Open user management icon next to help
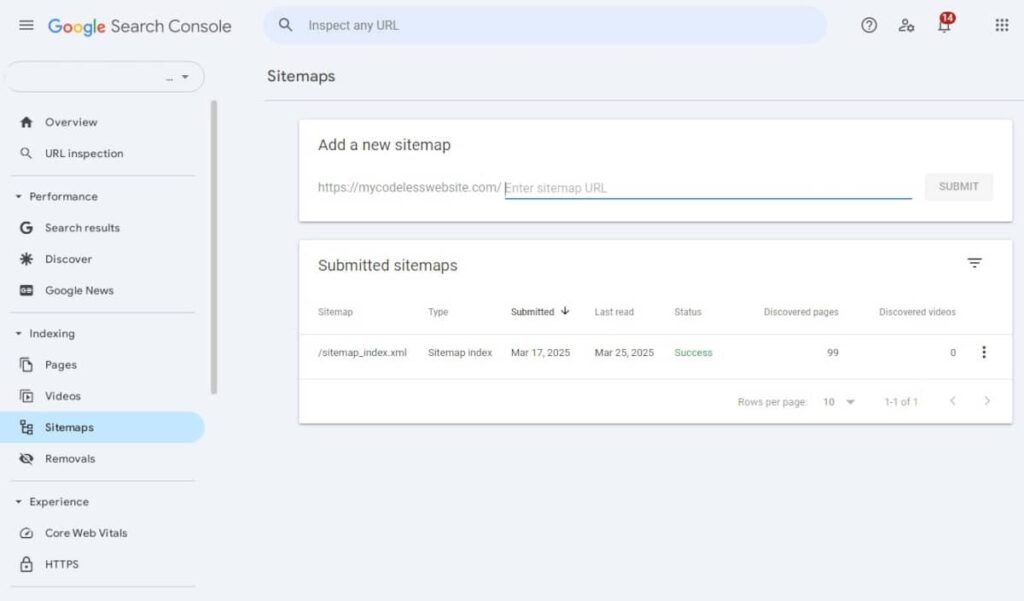 [x=906, y=27]
